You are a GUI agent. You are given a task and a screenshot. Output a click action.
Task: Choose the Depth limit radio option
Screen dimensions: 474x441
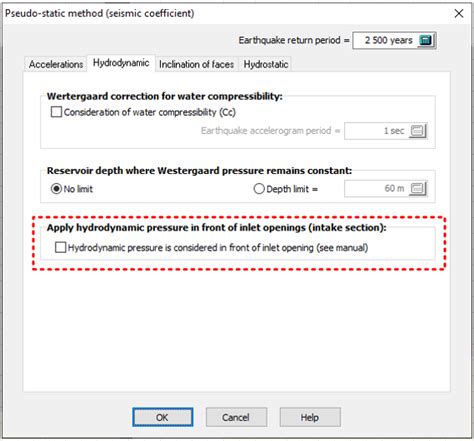click(259, 189)
